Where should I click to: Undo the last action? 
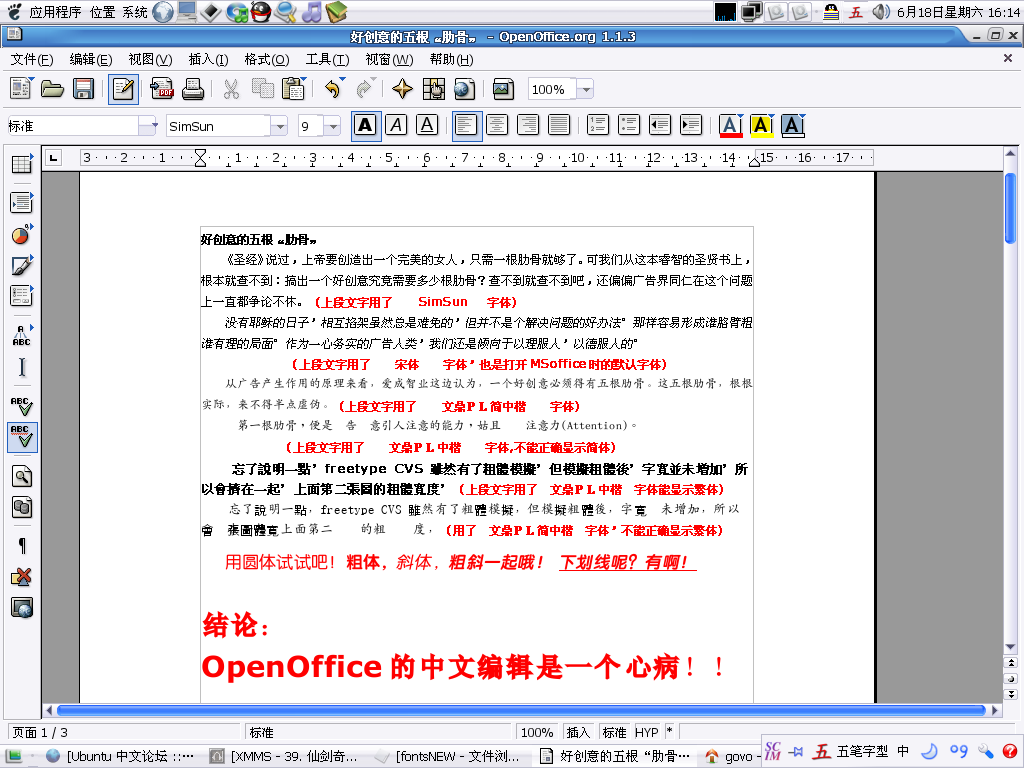click(332, 89)
